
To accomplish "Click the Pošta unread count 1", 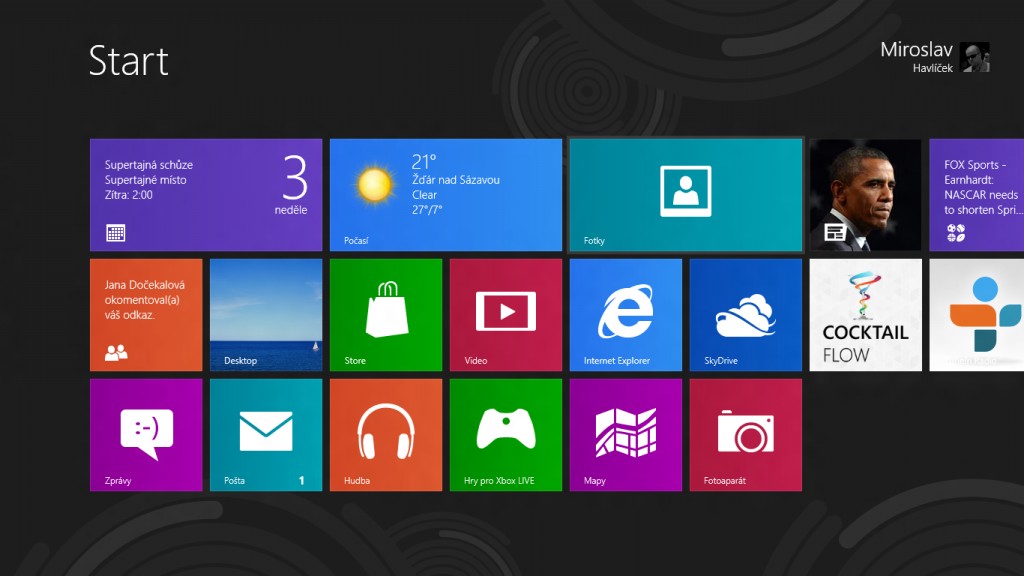I will 302,481.
